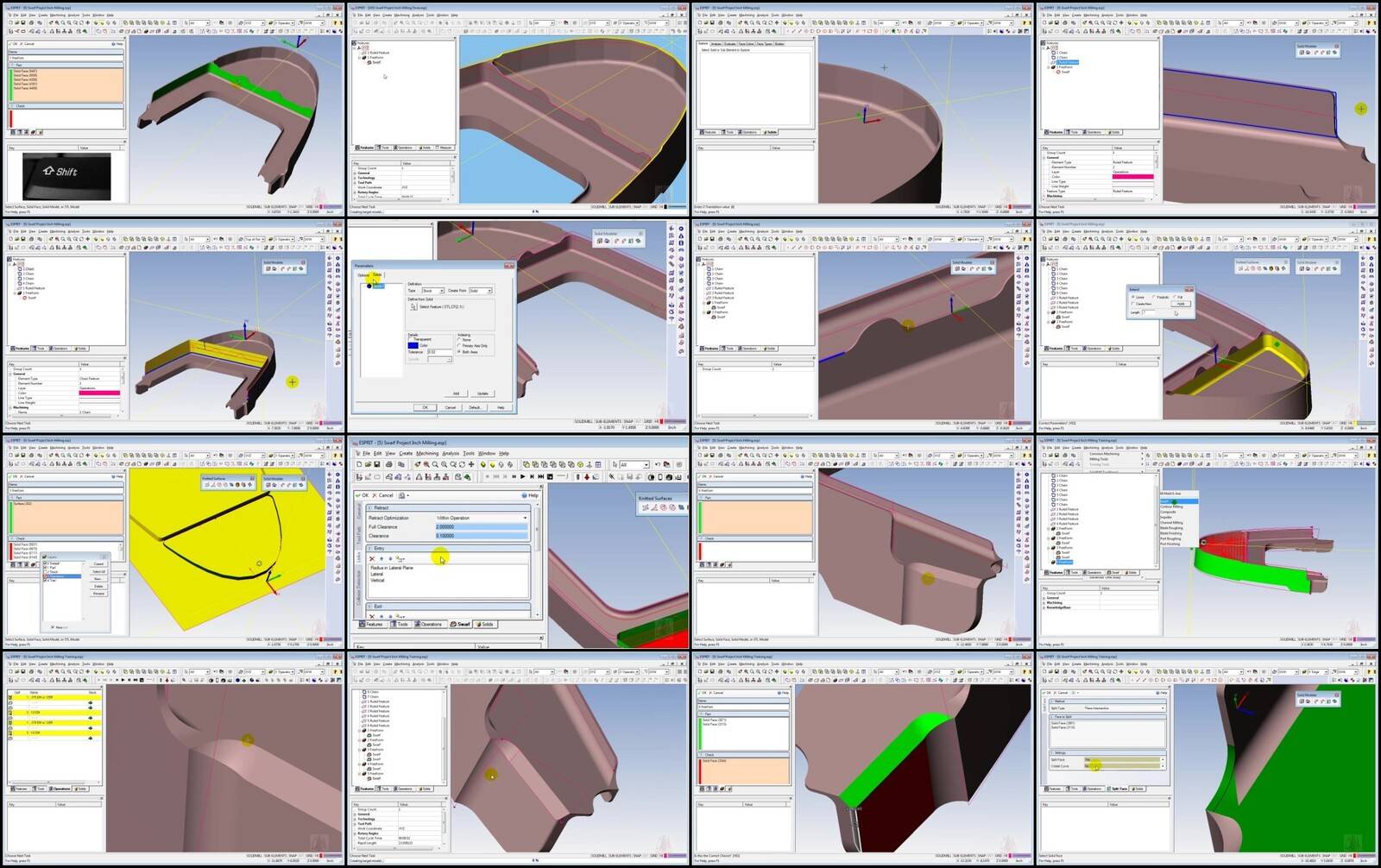1381x868 pixels.
Task: Click last Solid Modeler toolbar icon beside Parameters dialog
Action: tap(638, 241)
